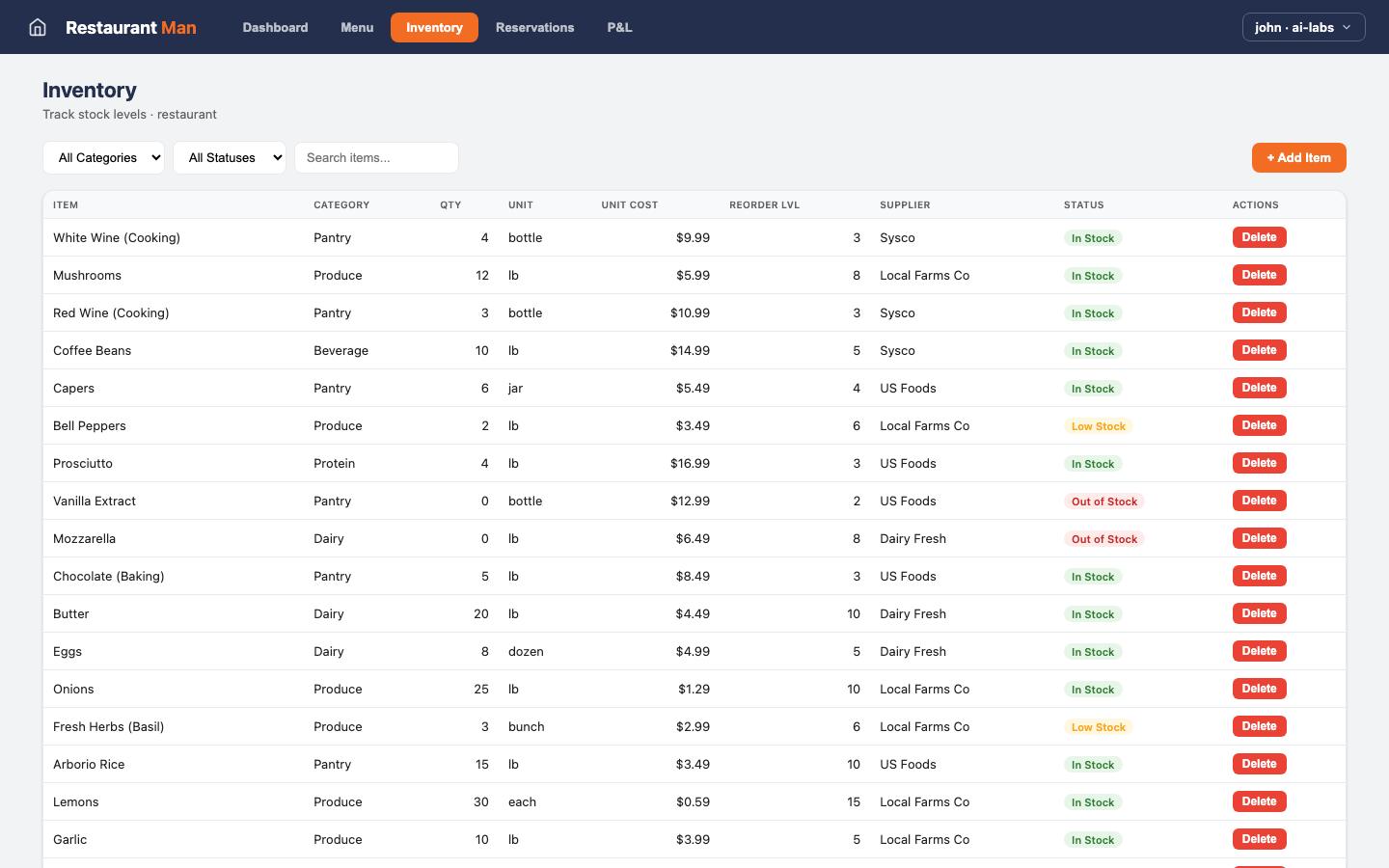The image size is (1389, 868).
Task: Switch to the Dashboard tab
Action: click(275, 27)
